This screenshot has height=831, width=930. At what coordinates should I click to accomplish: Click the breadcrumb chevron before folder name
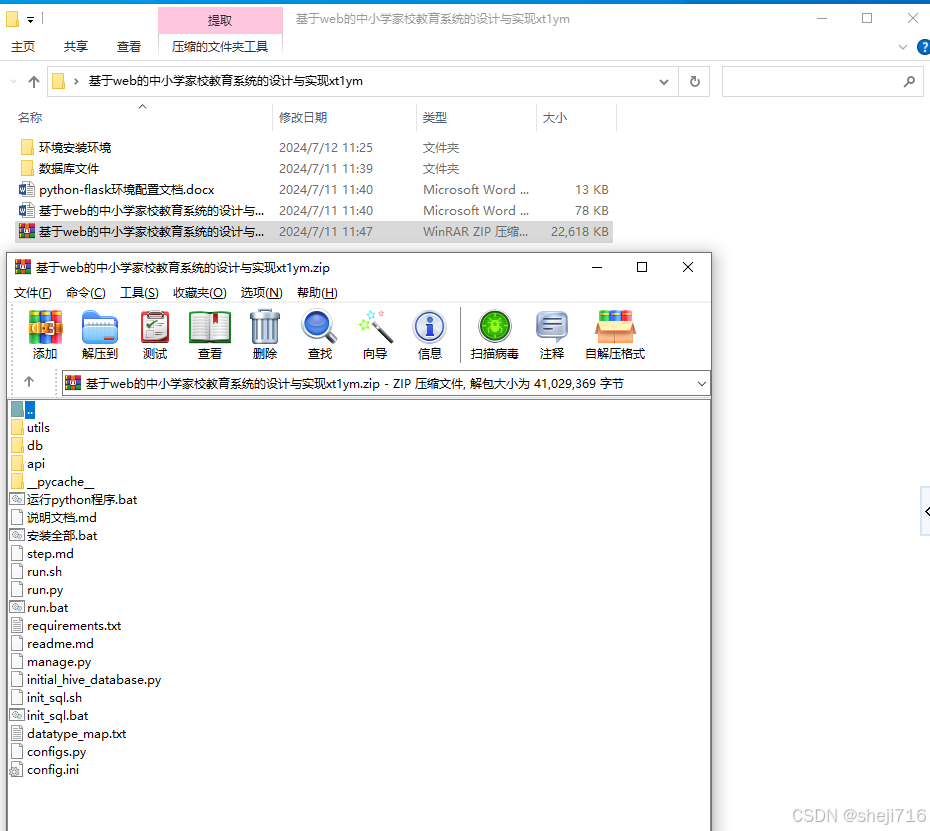click(76, 81)
